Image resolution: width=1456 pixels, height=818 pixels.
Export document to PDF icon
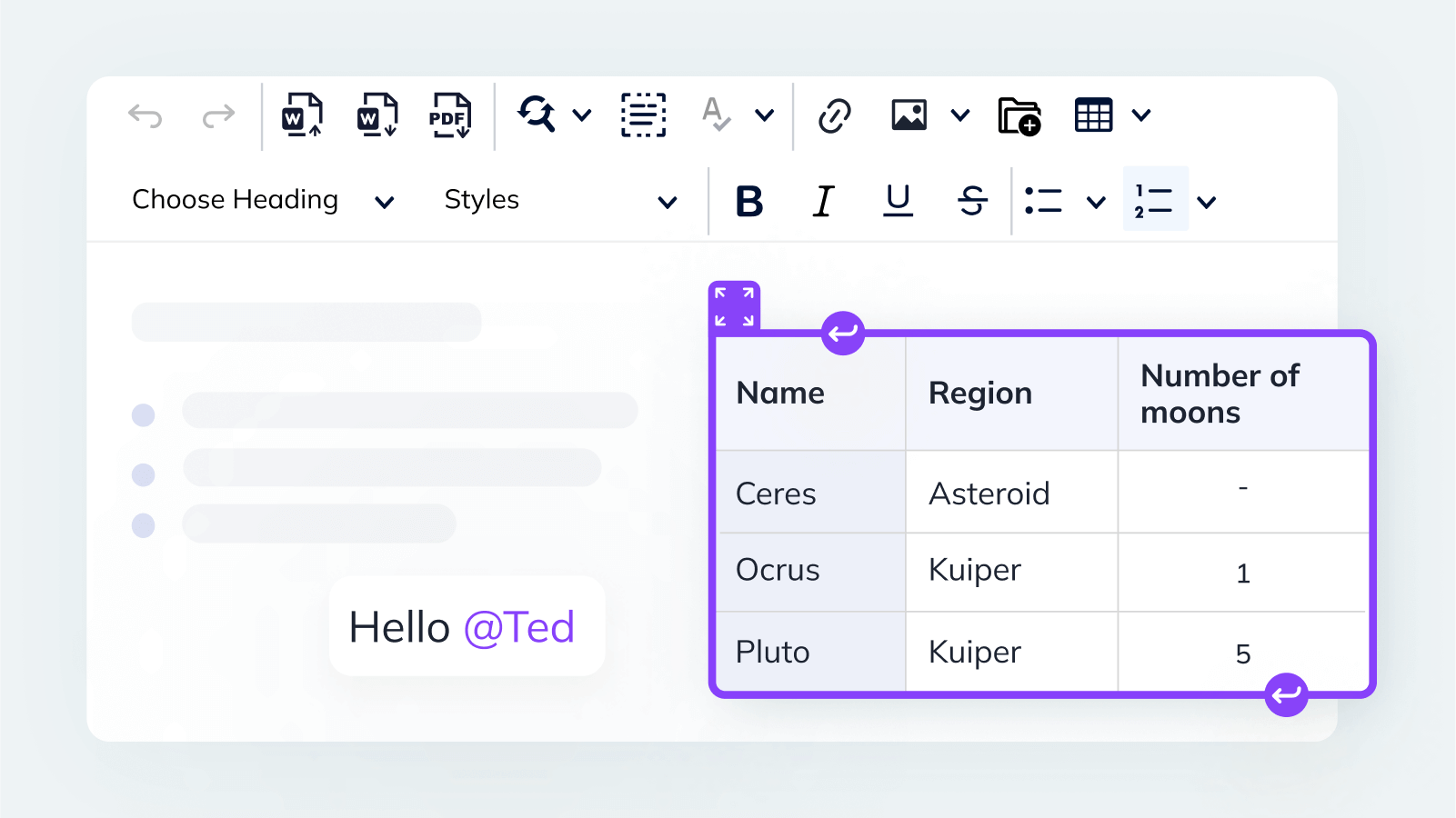(450, 115)
